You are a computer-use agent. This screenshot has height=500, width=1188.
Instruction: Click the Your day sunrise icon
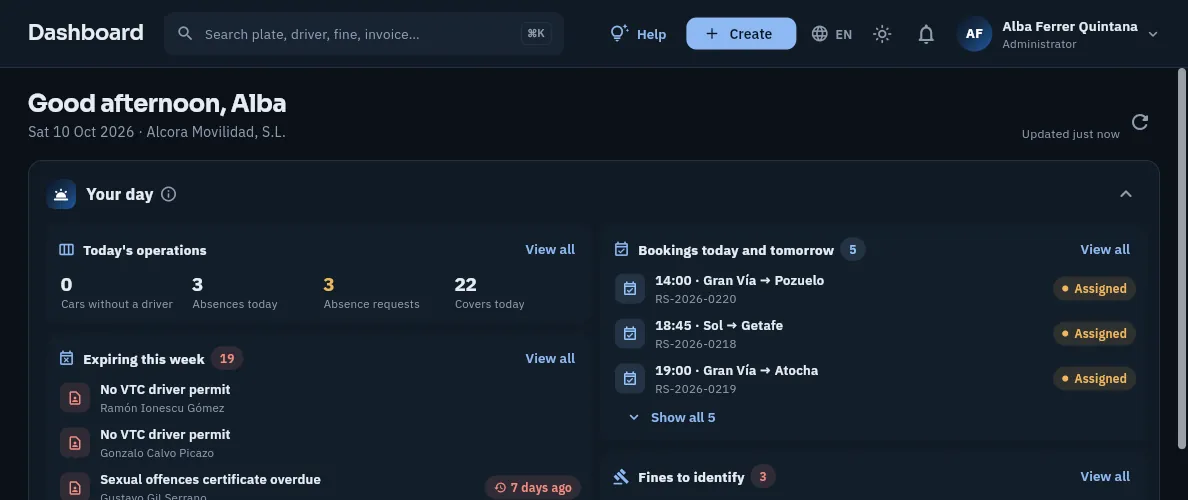tap(61, 194)
